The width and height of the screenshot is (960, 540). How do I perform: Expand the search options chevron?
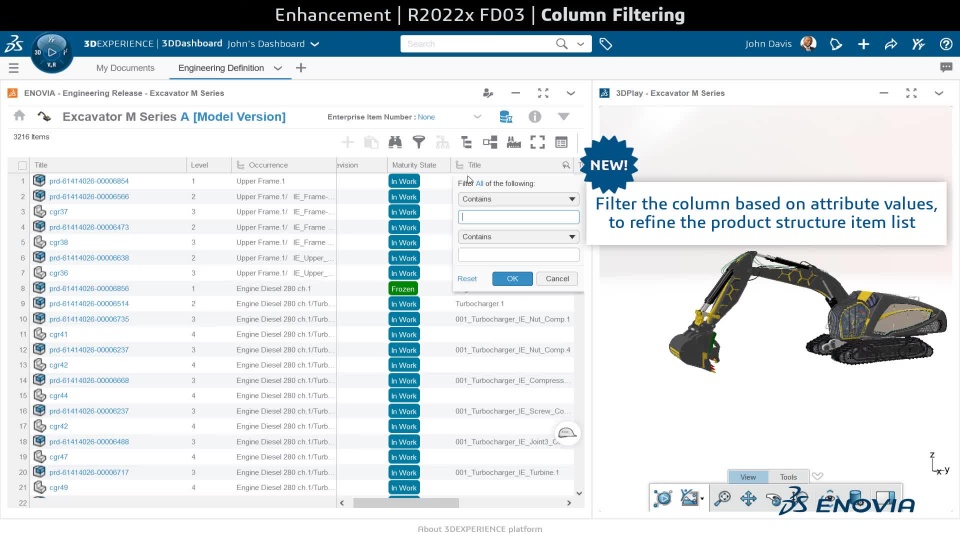point(580,44)
